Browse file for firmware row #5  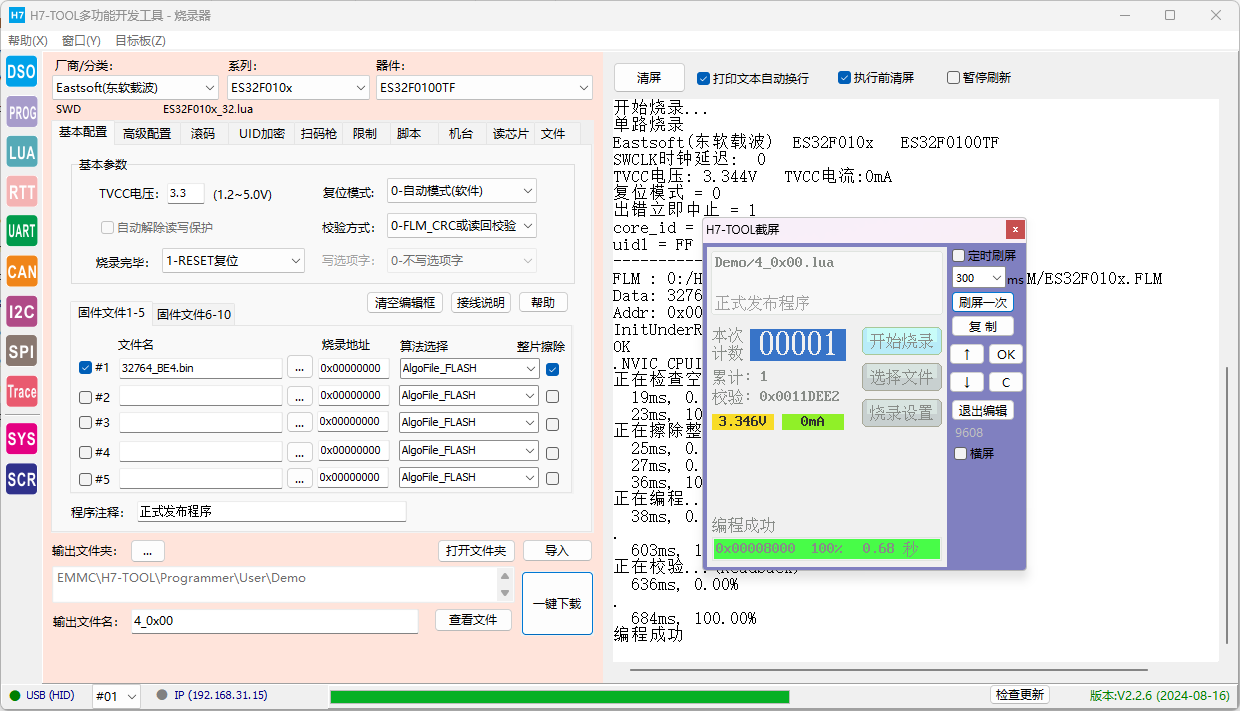click(x=300, y=478)
